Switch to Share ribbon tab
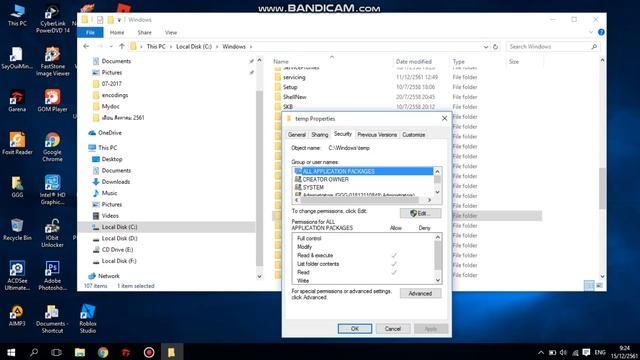This screenshot has height=360, width=640. [x=144, y=32]
